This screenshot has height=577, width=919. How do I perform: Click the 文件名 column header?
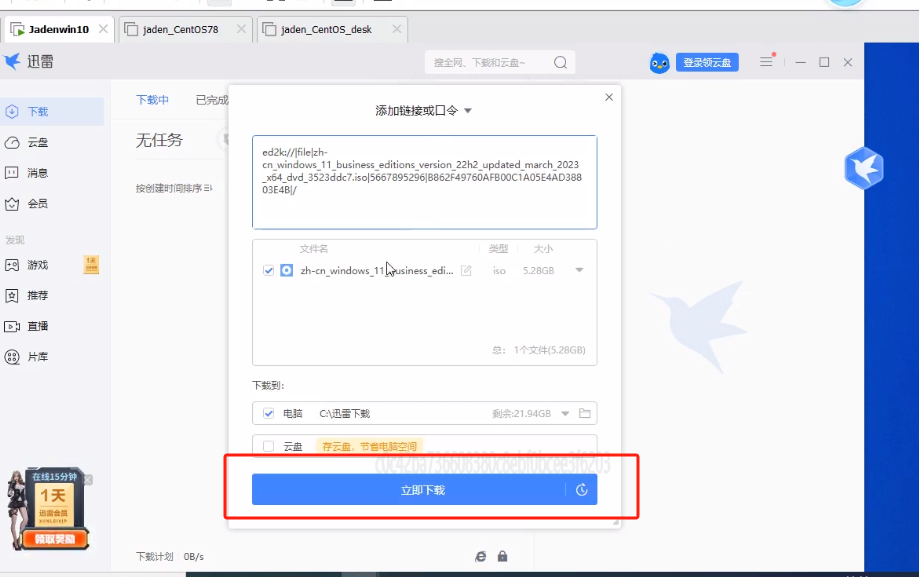(x=314, y=249)
